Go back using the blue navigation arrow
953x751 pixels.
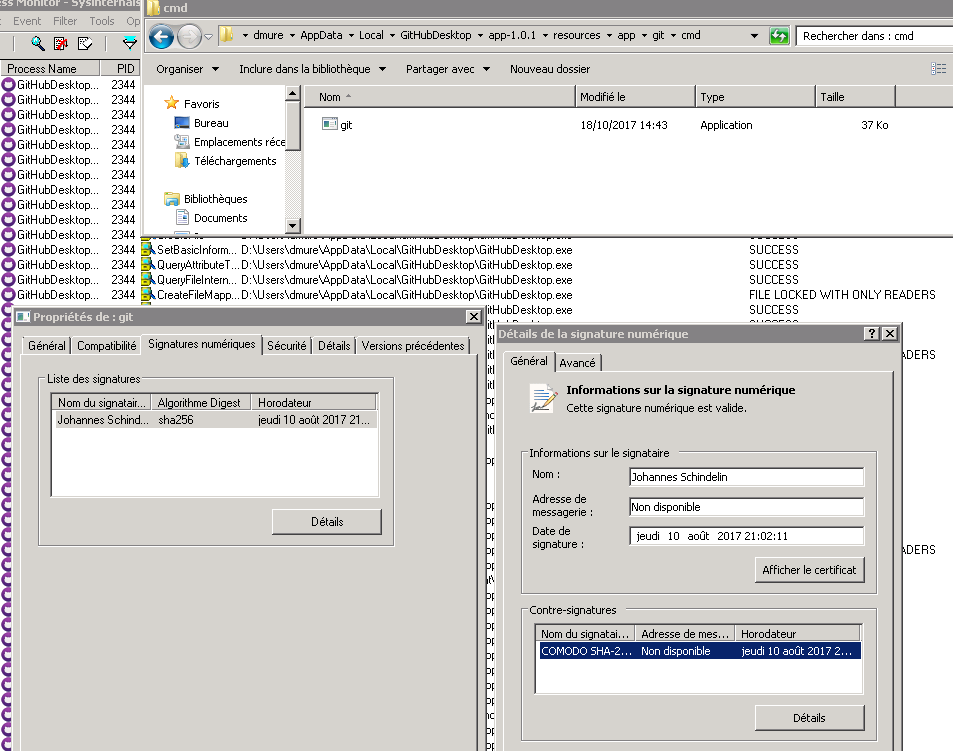[x=160, y=35]
